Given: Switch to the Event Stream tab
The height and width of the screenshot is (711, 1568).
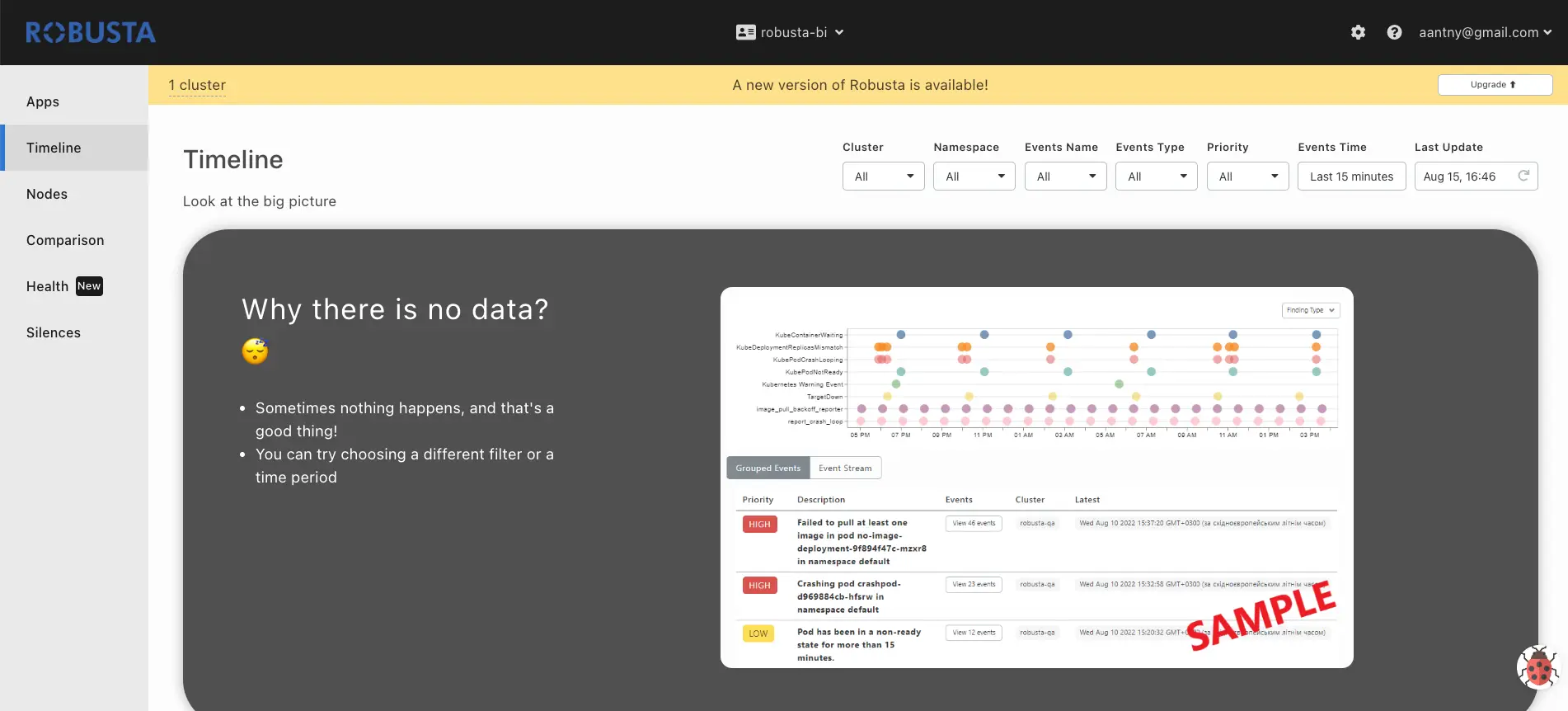Looking at the screenshot, I should click(845, 468).
